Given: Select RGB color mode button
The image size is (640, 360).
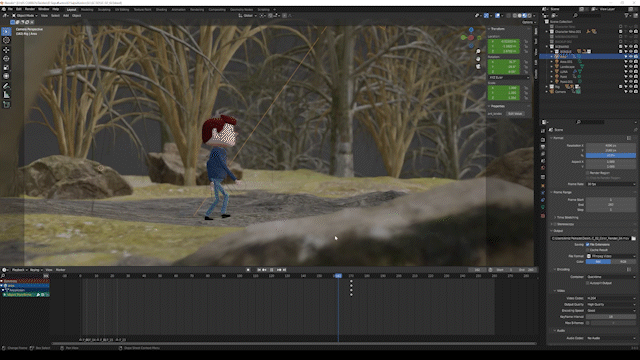Looking at the screenshot, I should tap(623, 262).
